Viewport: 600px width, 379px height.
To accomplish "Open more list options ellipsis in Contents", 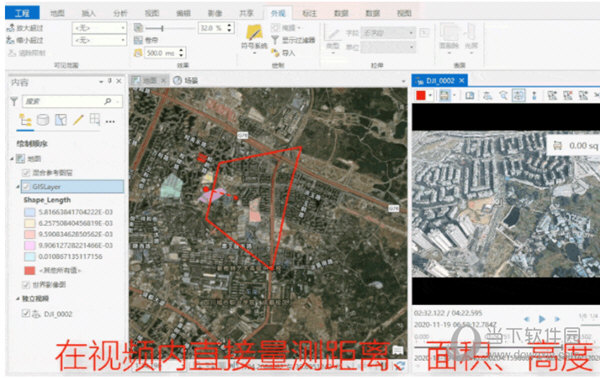I will 110,121.
